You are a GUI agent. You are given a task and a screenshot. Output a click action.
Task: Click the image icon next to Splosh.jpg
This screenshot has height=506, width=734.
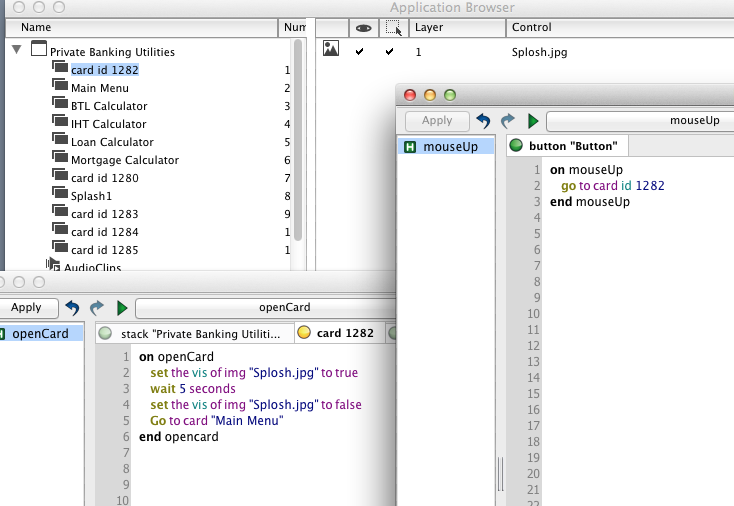pos(330,48)
